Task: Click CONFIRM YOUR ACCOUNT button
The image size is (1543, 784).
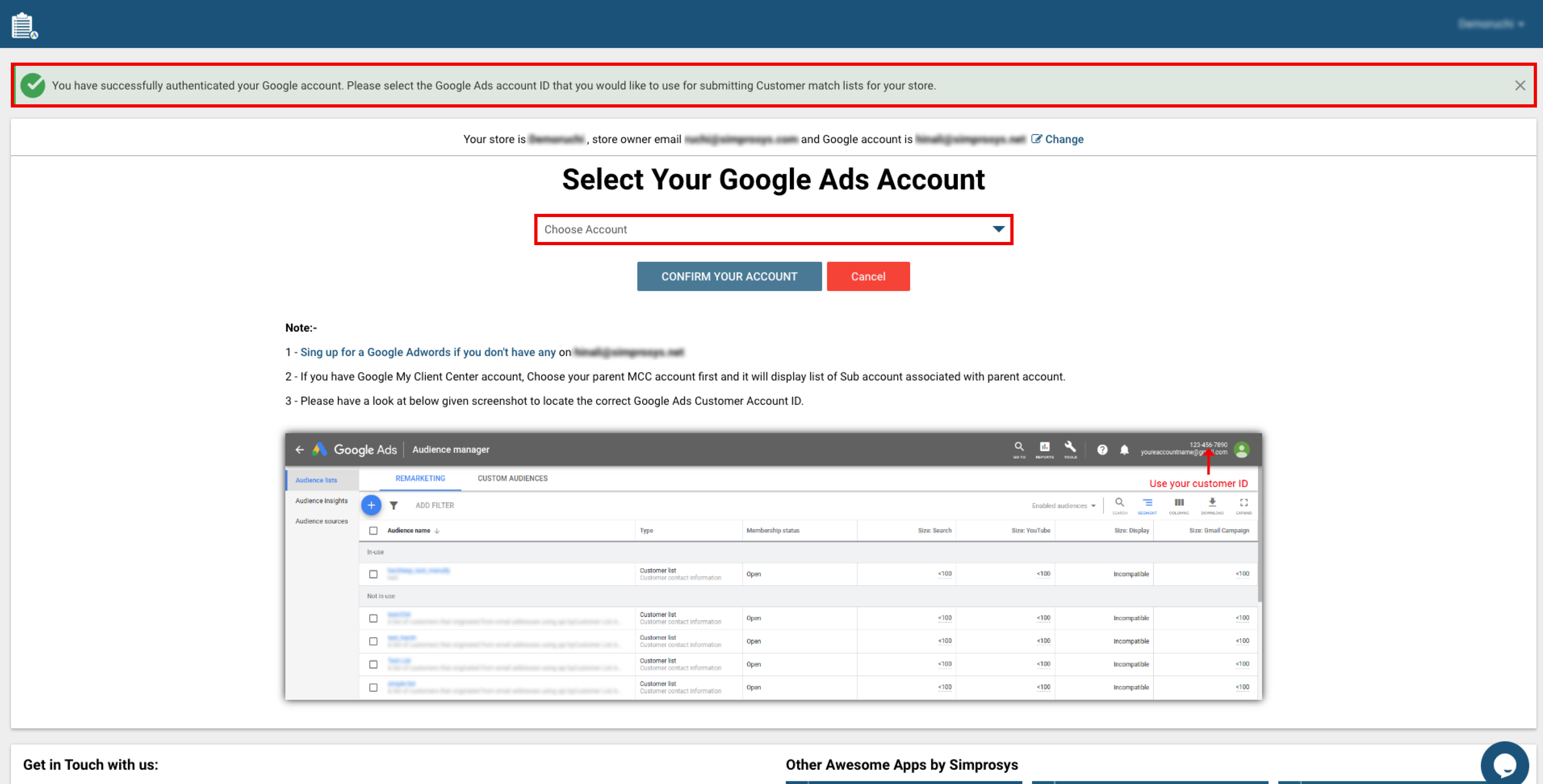Action: pyautogui.click(x=729, y=276)
